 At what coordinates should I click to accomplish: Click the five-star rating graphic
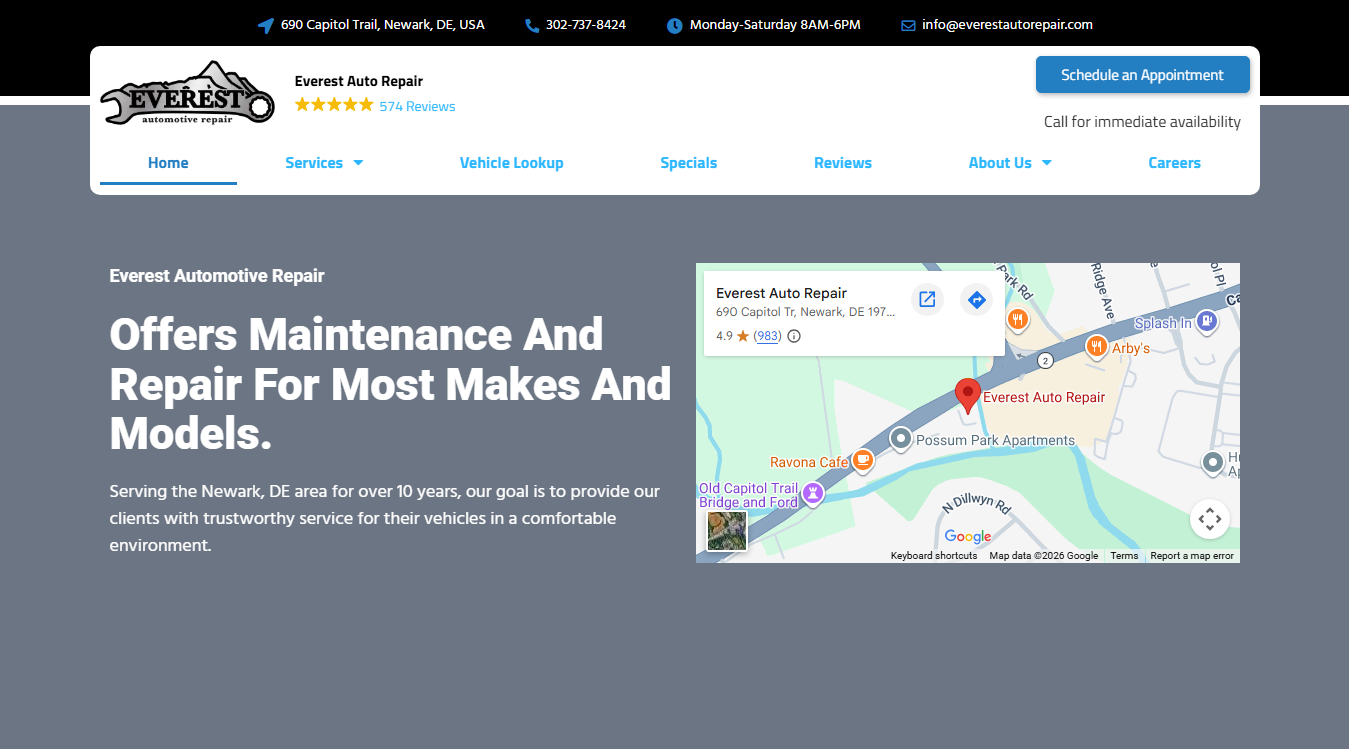pos(334,105)
